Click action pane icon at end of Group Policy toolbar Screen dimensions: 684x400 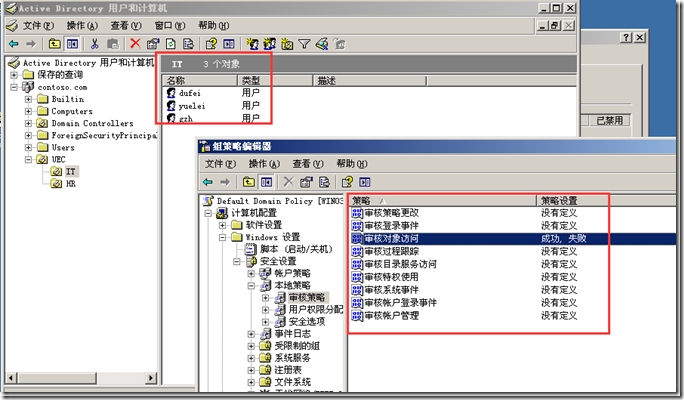pos(365,182)
